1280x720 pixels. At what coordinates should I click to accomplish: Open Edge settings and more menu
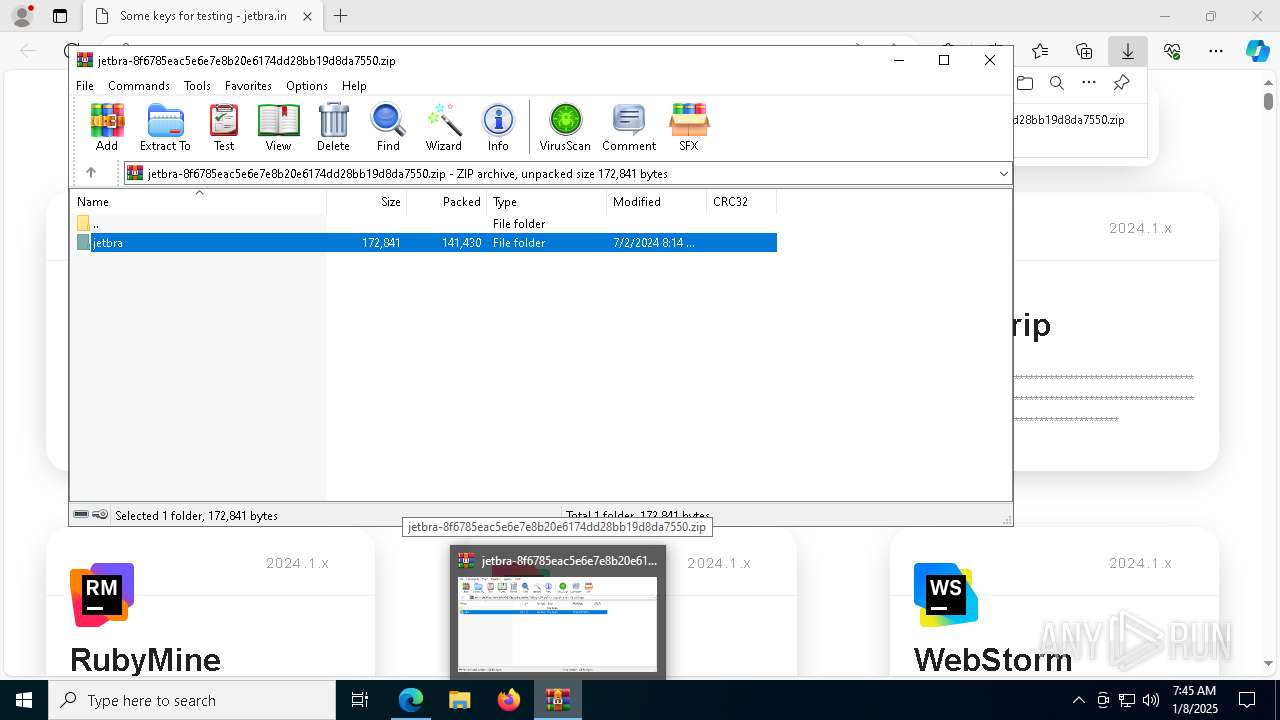click(1216, 51)
